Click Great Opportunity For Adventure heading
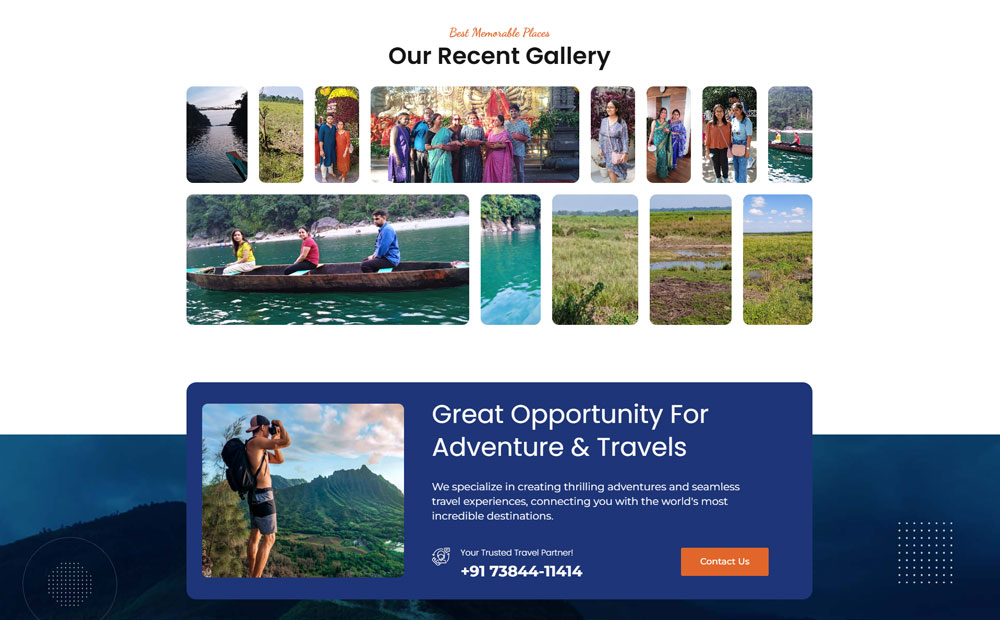The height and width of the screenshot is (620, 1000). (x=570, y=431)
